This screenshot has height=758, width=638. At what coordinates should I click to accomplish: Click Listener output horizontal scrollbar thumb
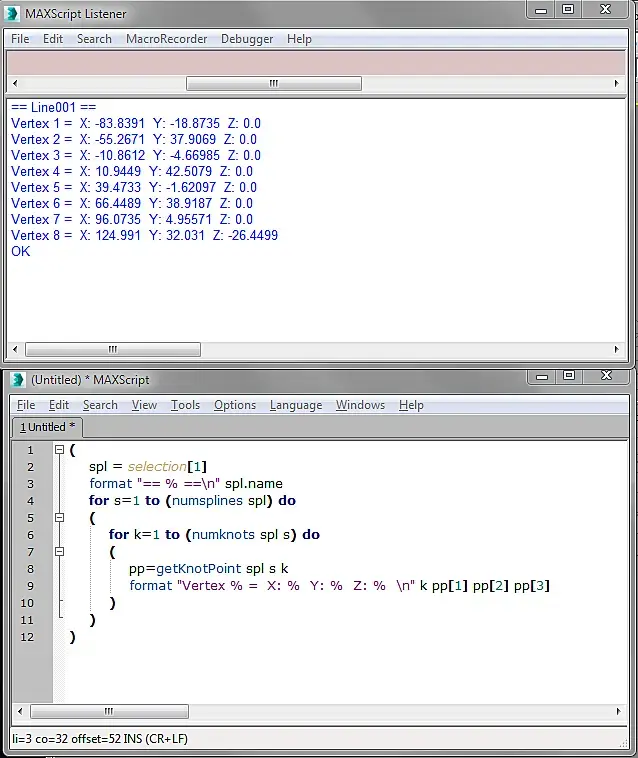[x=113, y=349]
